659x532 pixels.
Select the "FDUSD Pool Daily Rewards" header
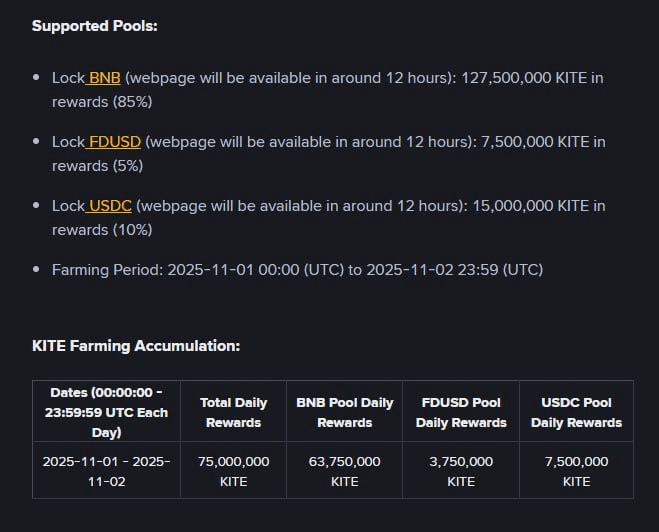[x=460, y=412]
